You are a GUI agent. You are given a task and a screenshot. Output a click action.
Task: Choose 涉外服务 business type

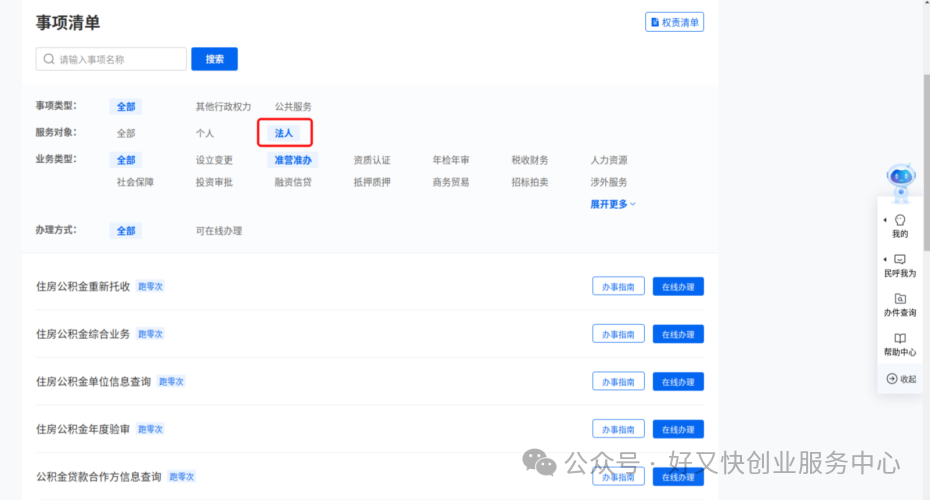pos(609,182)
